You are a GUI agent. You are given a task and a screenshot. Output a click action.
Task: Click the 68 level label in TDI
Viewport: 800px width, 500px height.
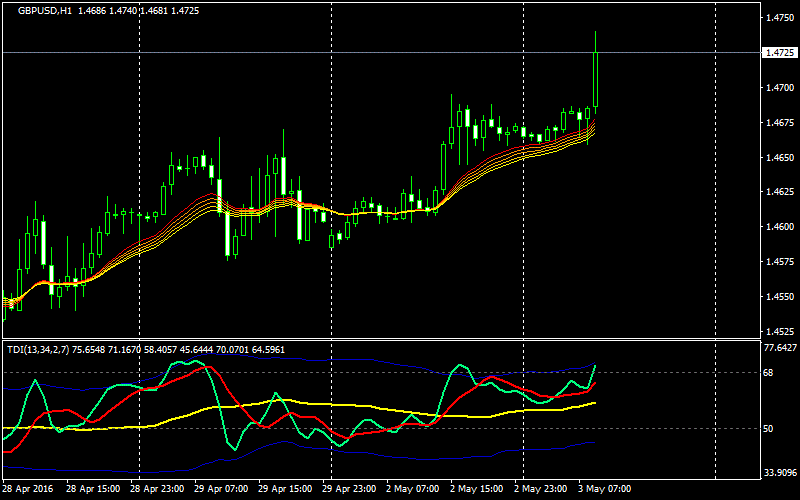[768, 373]
